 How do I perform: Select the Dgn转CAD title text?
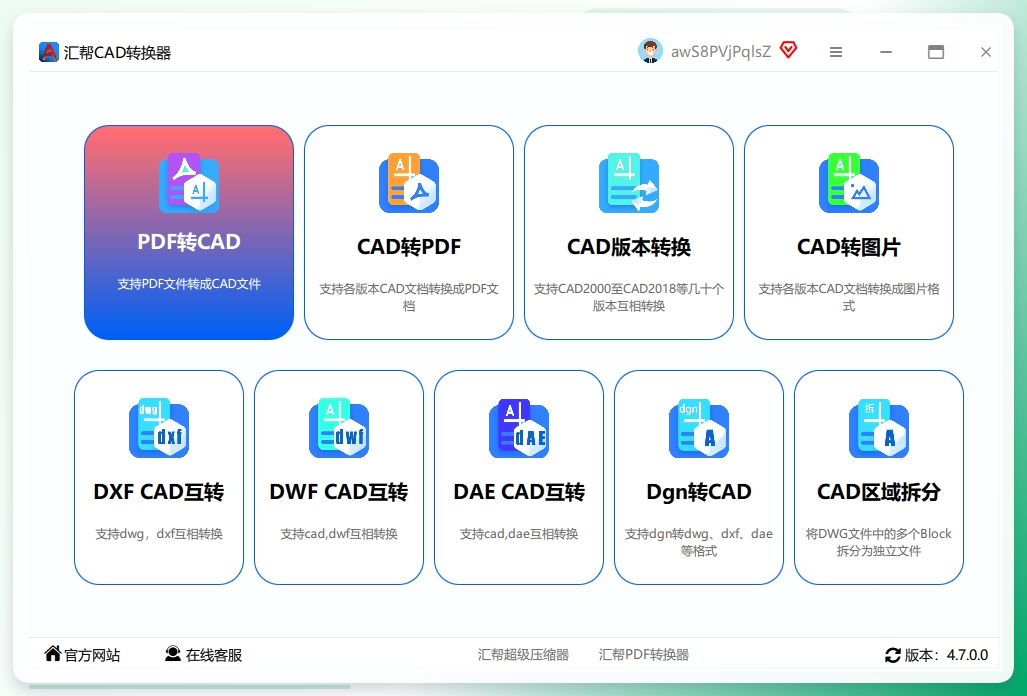[699, 492]
